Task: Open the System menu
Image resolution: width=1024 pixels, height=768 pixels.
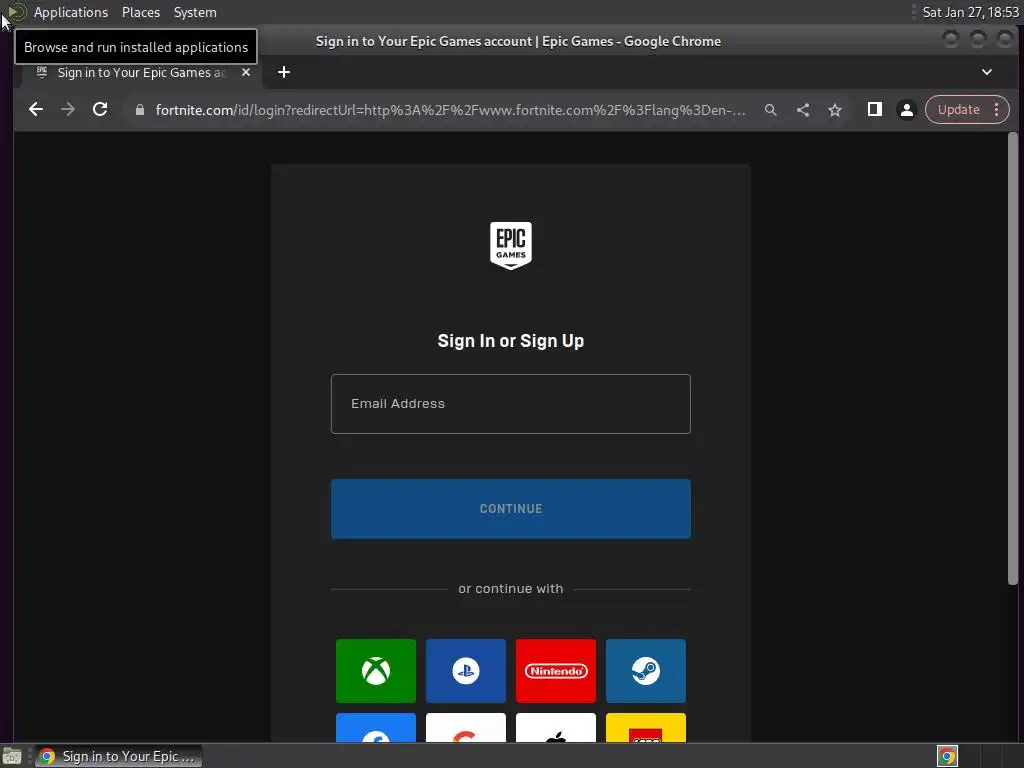Action: [195, 12]
